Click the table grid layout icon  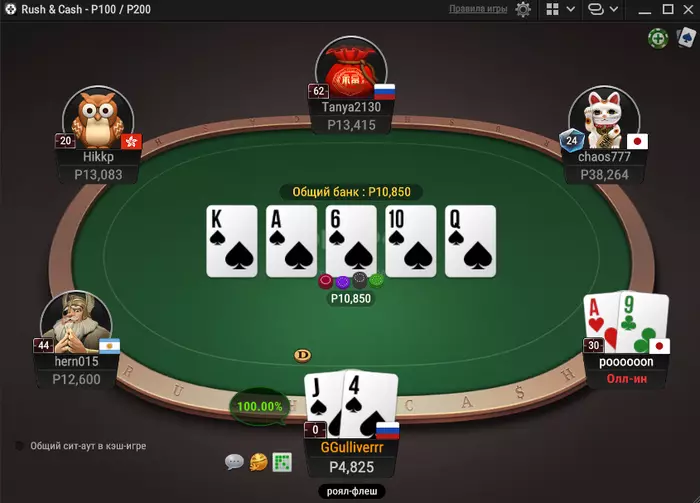click(x=553, y=9)
